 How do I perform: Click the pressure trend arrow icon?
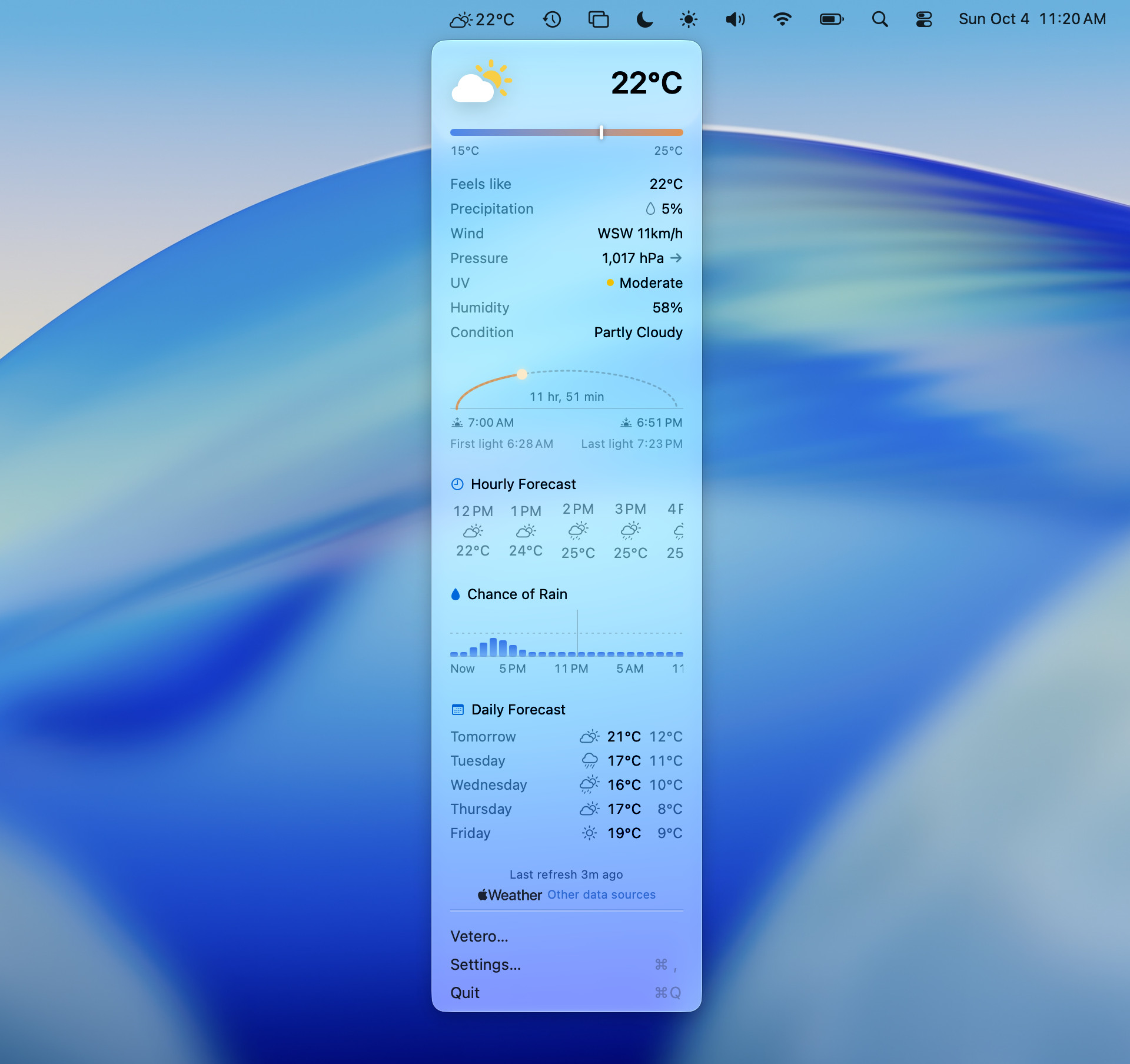(x=676, y=258)
